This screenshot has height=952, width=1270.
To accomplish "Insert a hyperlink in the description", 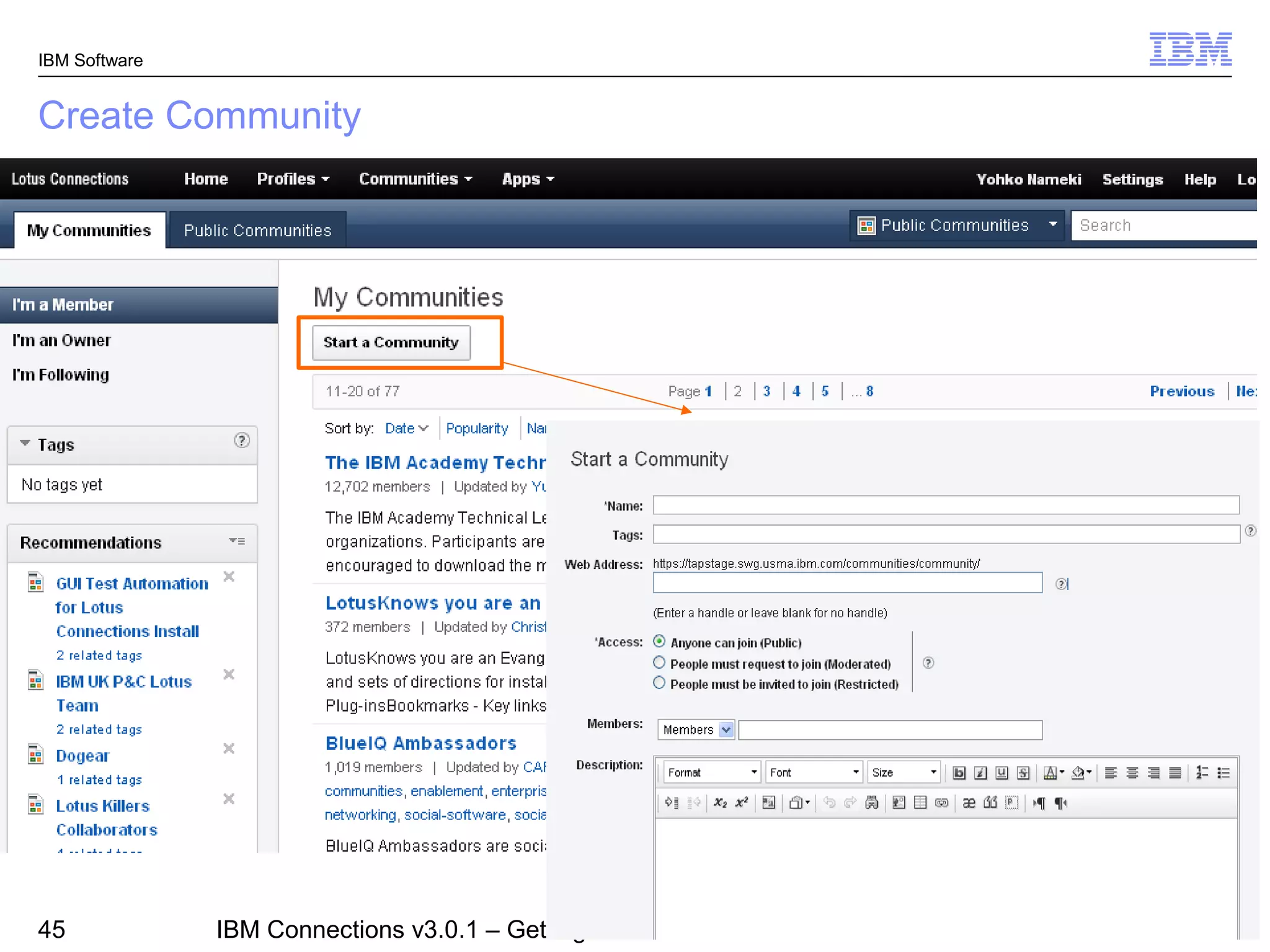I will point(941,803).
